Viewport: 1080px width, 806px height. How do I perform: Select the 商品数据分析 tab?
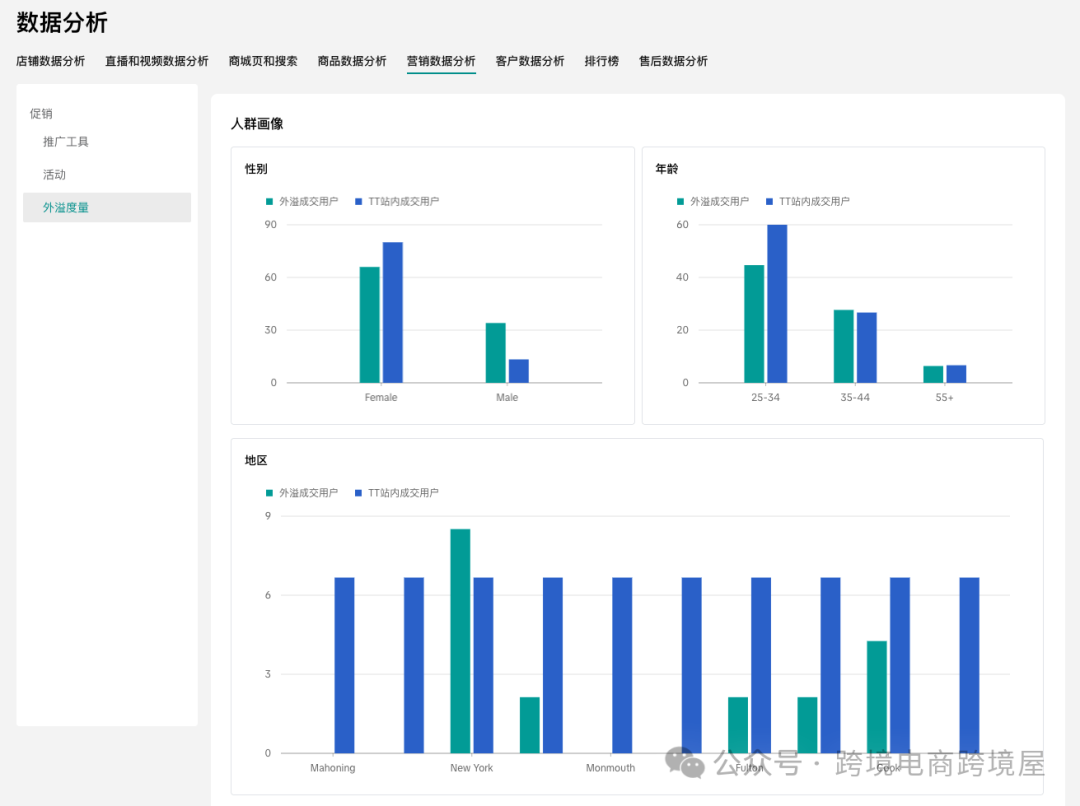coord(352,61)
